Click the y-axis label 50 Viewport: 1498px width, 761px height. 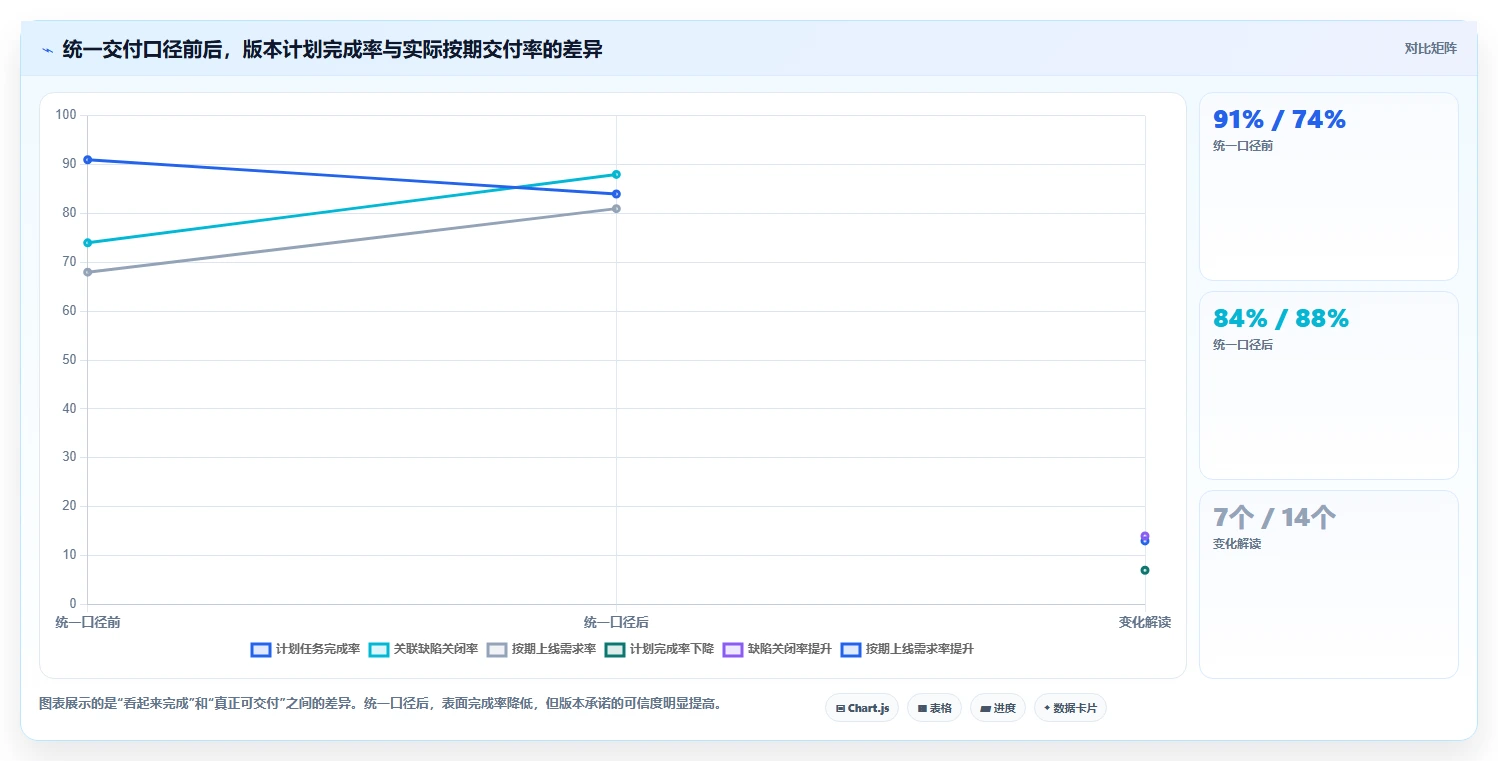point(69,360)
